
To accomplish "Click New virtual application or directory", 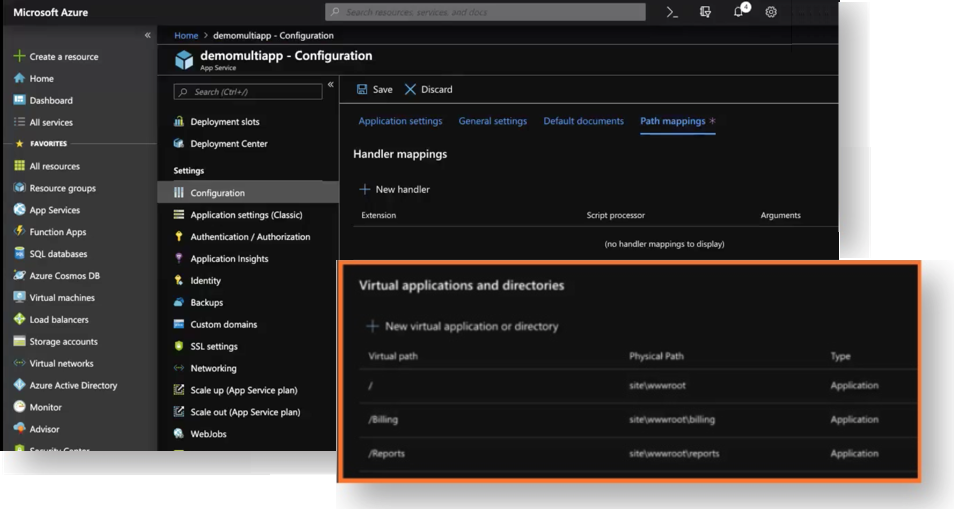I will [x=462, y=326].
